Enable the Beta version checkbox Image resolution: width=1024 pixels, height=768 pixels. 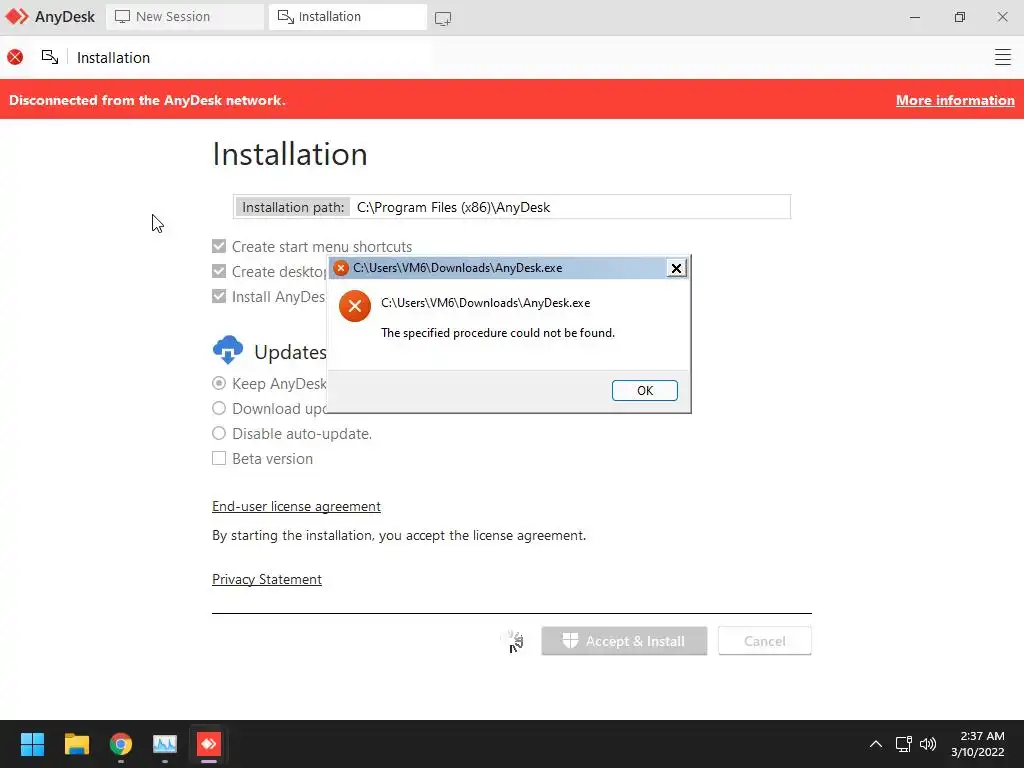tap(219, 458)
